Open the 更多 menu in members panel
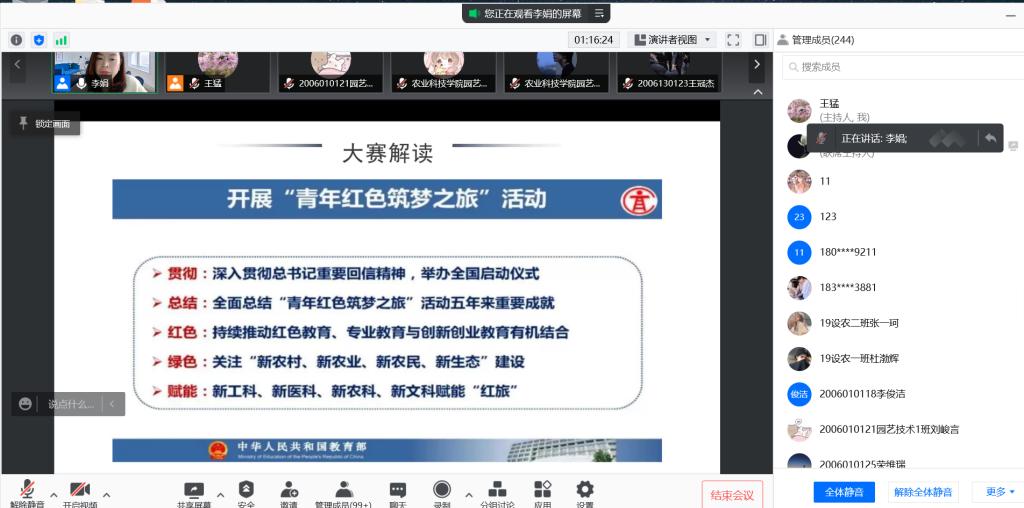The height and width of the screenshot is (508, 1024). pos(1000,492)
